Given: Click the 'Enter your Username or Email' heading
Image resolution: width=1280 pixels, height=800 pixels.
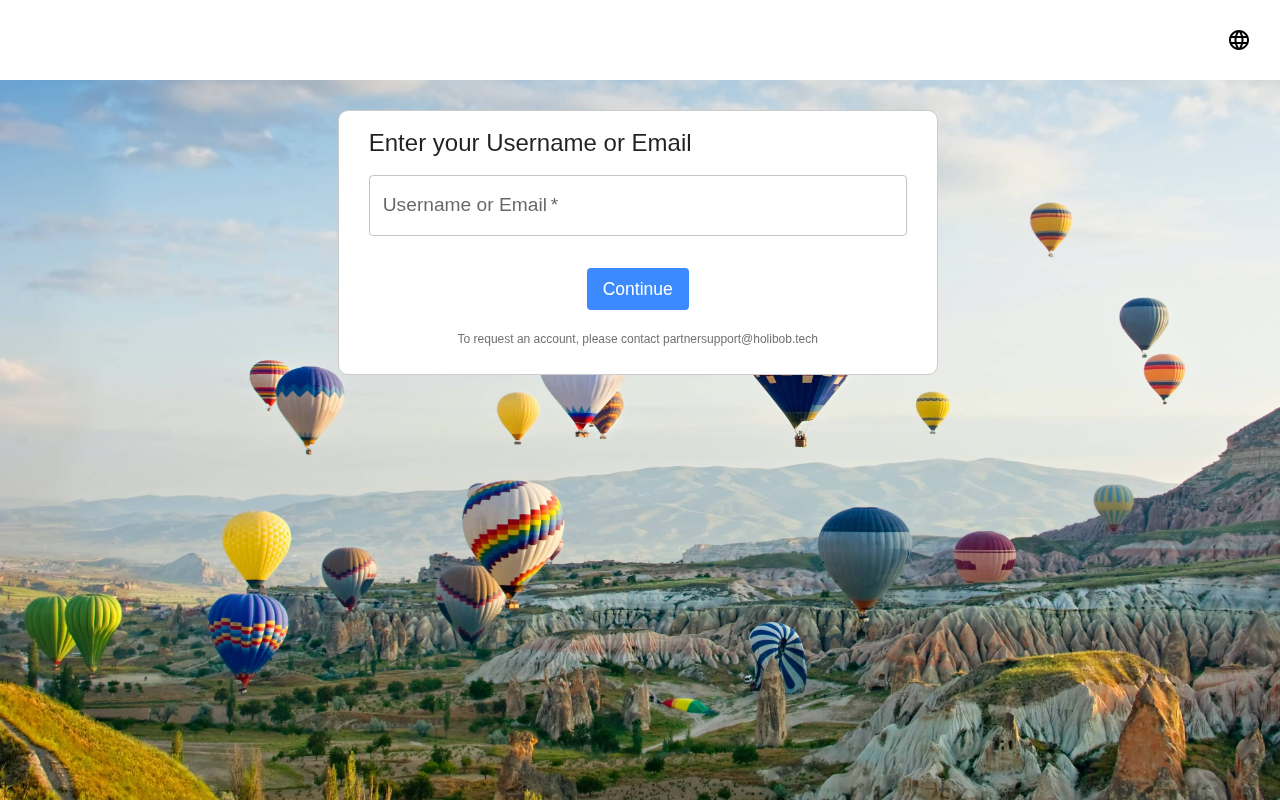Looking at the screenshot, I should tap(530, 143).
